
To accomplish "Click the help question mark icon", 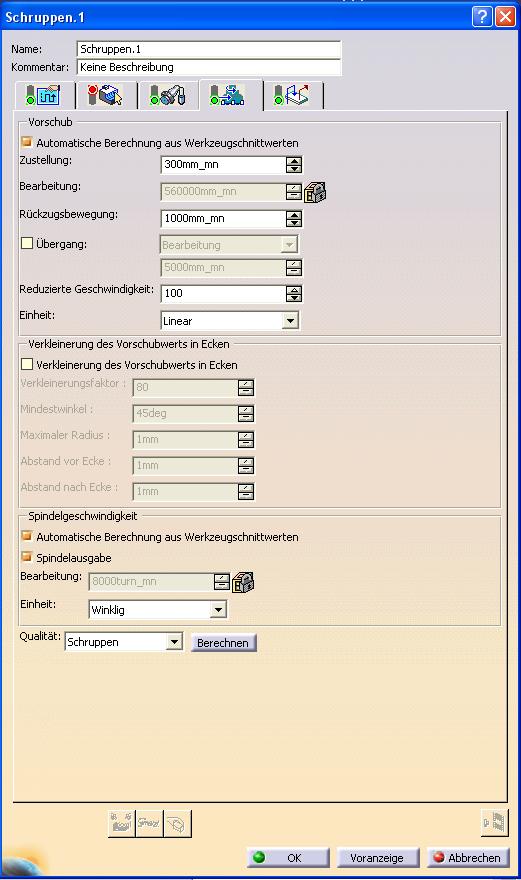I will coord(482,17).
